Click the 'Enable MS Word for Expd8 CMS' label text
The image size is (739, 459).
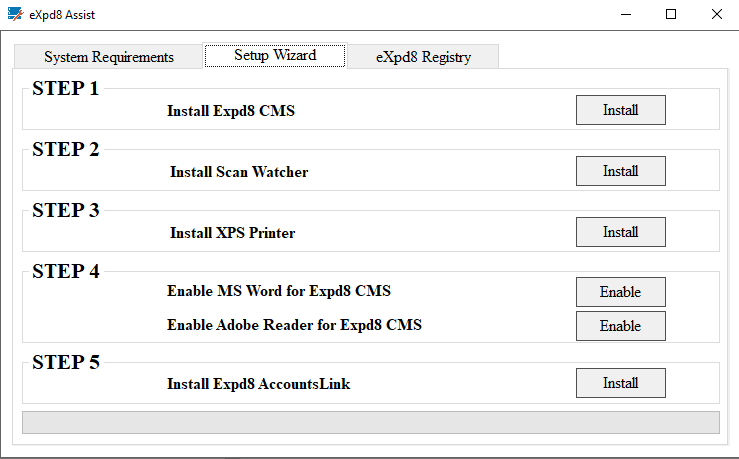[x=278, y=292]
